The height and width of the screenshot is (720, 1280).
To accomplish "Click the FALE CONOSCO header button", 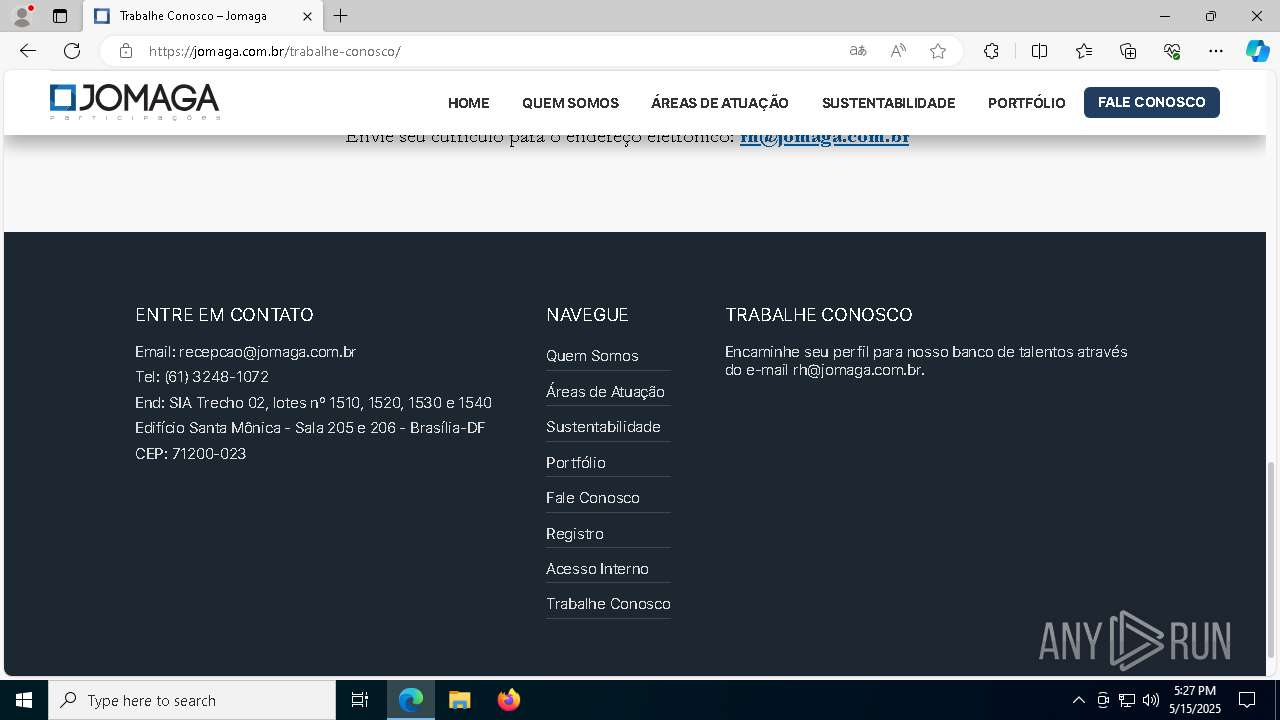I will coord(1152,102).
